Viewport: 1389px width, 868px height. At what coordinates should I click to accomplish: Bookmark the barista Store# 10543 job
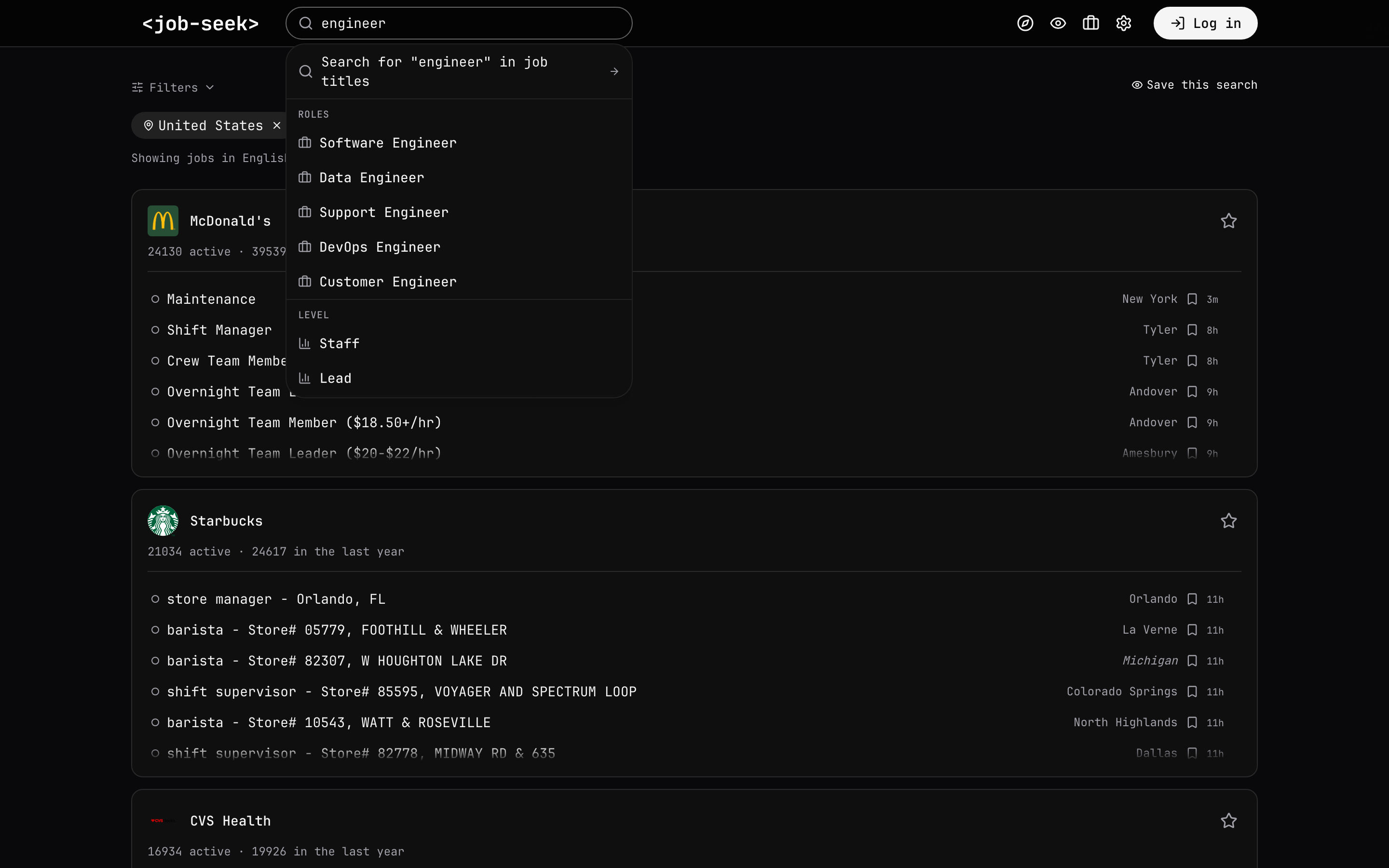click(1192, 723)
